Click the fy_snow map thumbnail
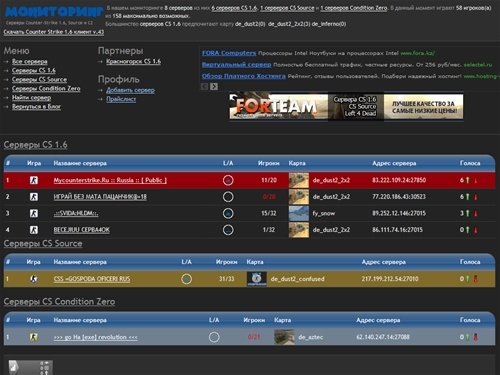The image size is (500, 375). click(x=299, y=213)
